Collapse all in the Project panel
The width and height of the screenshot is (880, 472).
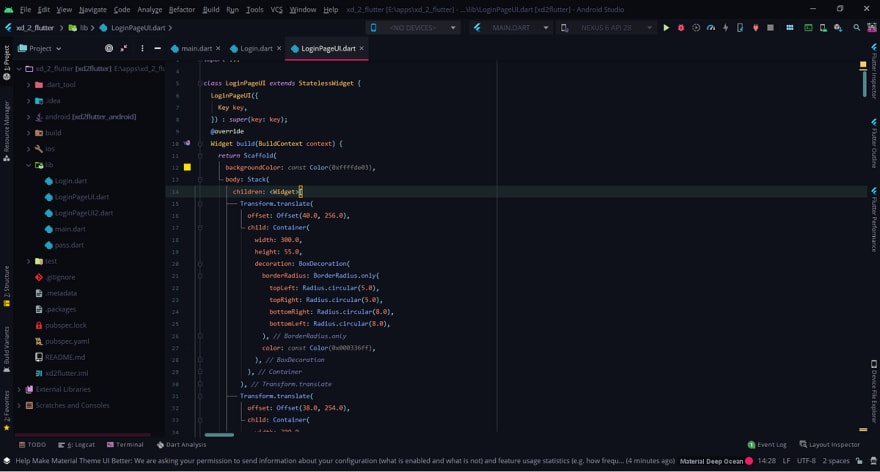[x=124, y=48]
